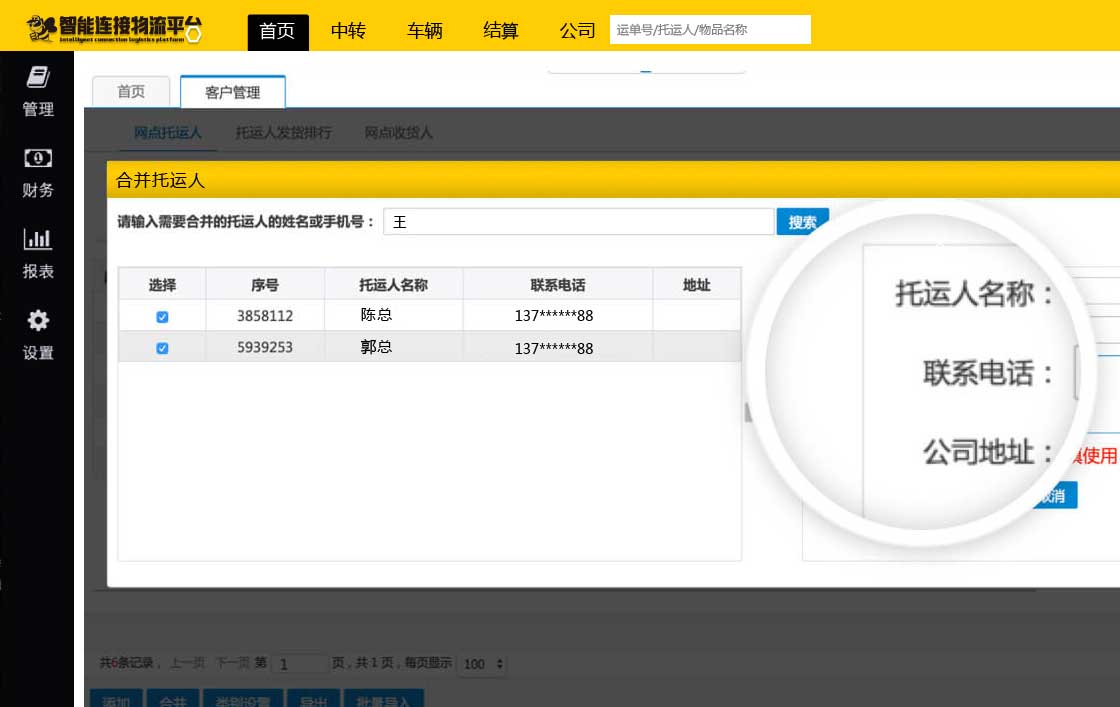Click the 合并 button at the bottom
This screenshot has width=1120, height=707.
[x=172, y=699]
